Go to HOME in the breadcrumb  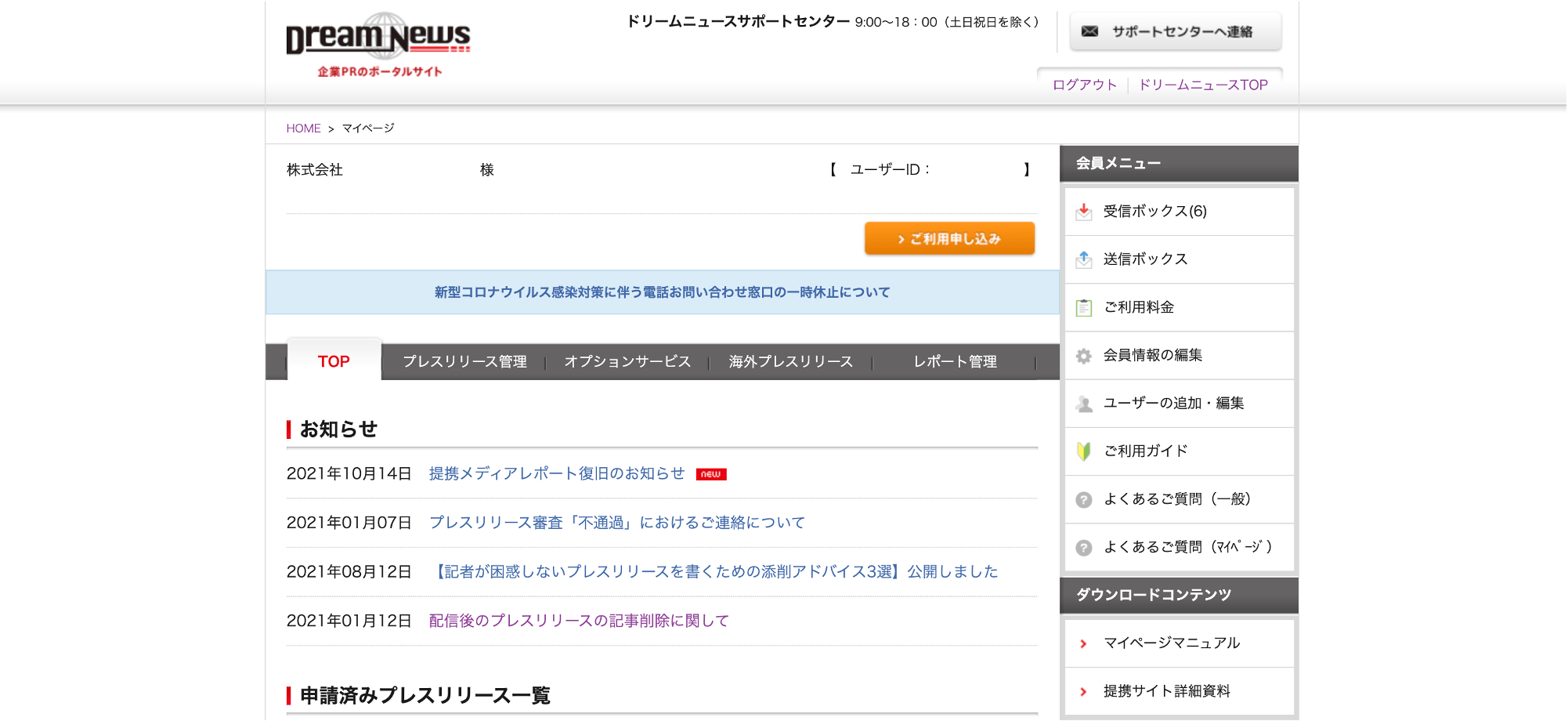point(303,129)
